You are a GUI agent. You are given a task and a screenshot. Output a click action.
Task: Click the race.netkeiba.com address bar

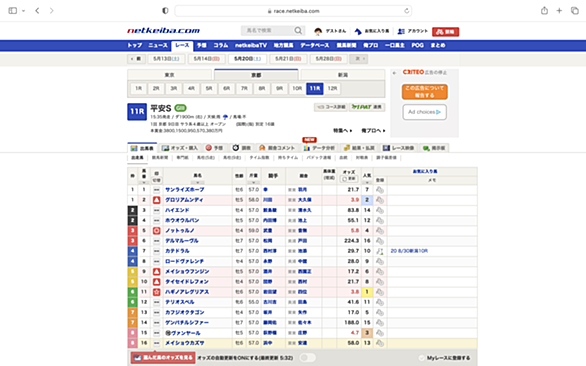click(293, 11)
